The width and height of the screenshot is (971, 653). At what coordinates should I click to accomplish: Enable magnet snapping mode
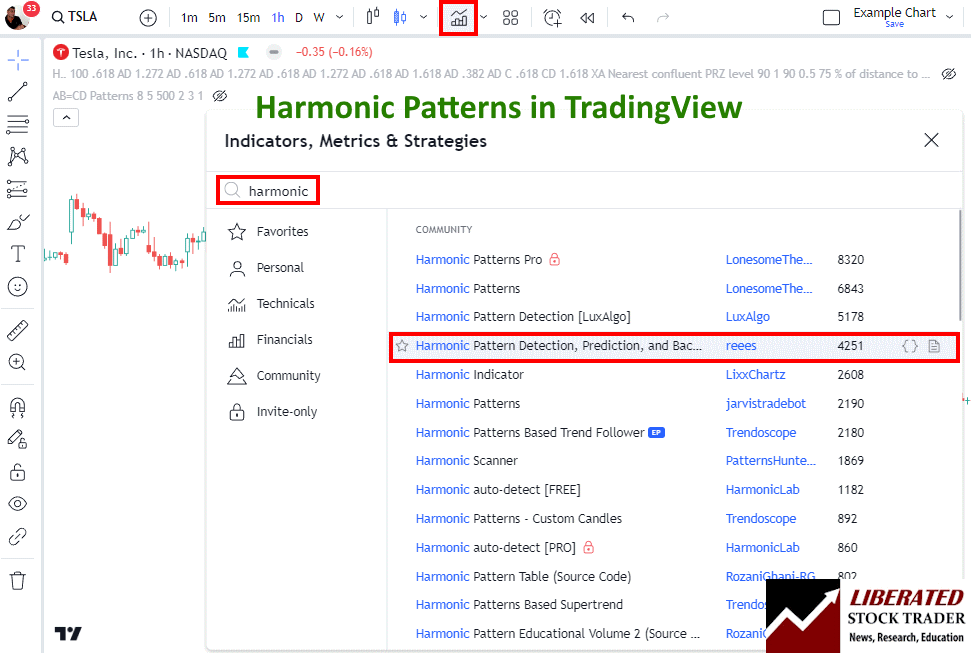[x=20, y=407]
